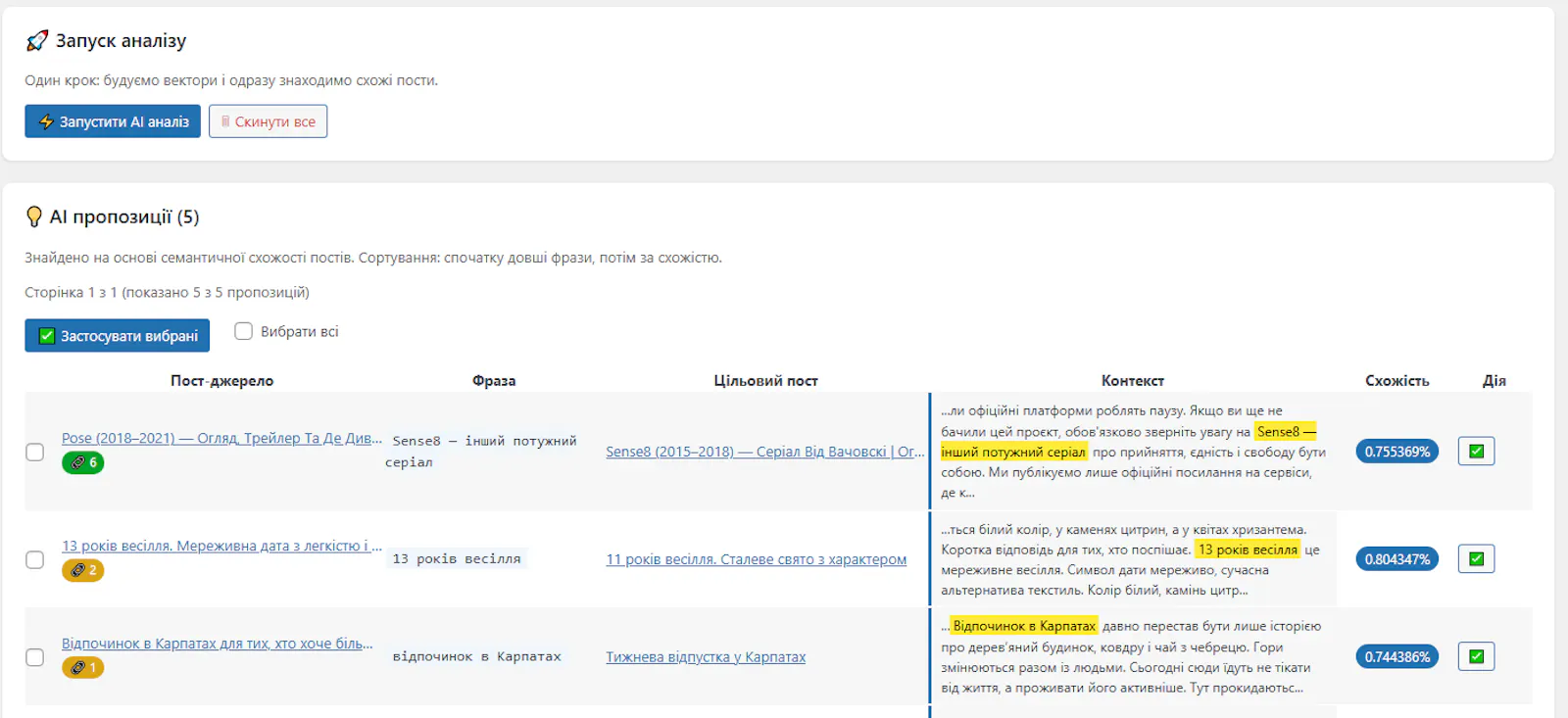Open target post Sense8 (2015–2018) link

(x=764, y=452)
